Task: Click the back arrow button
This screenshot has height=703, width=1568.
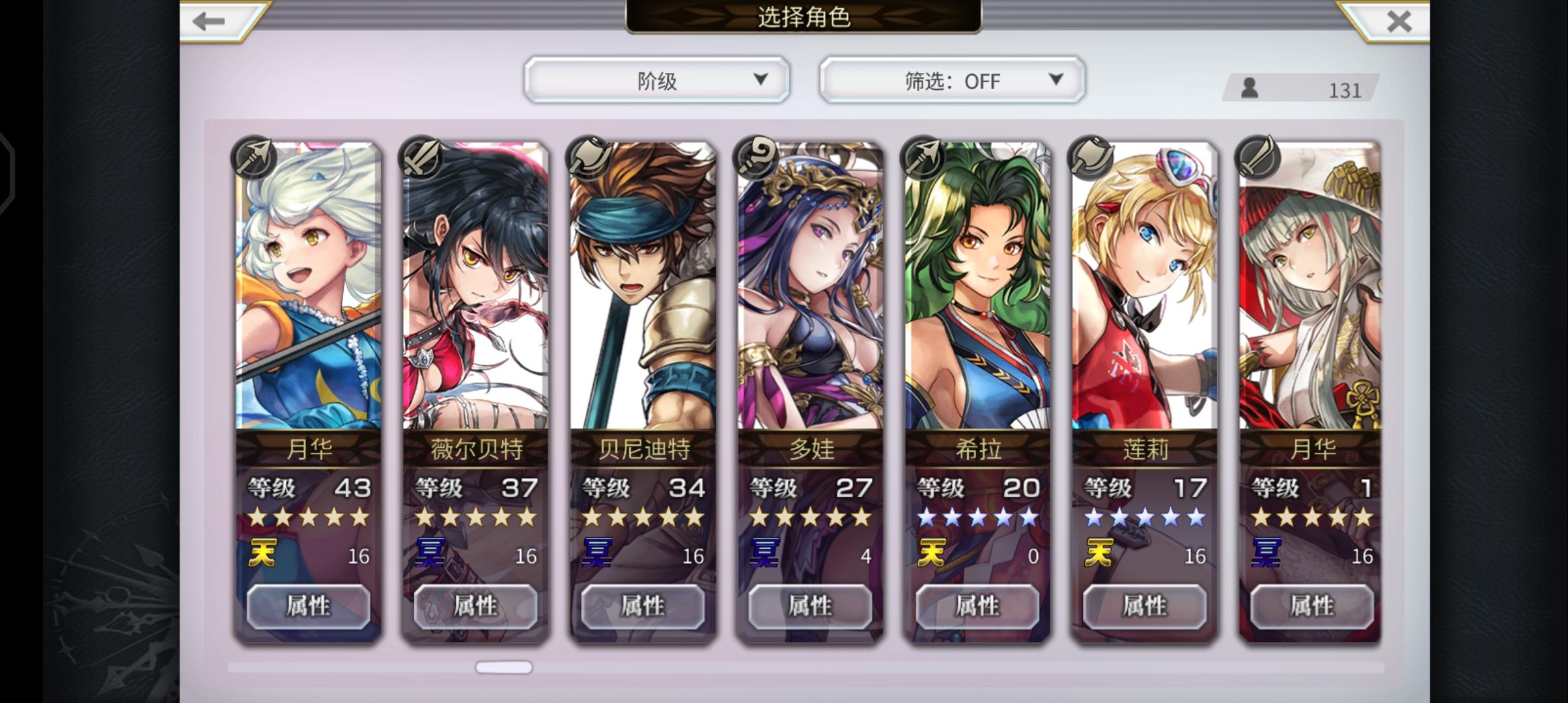Action: click(210, 21)
